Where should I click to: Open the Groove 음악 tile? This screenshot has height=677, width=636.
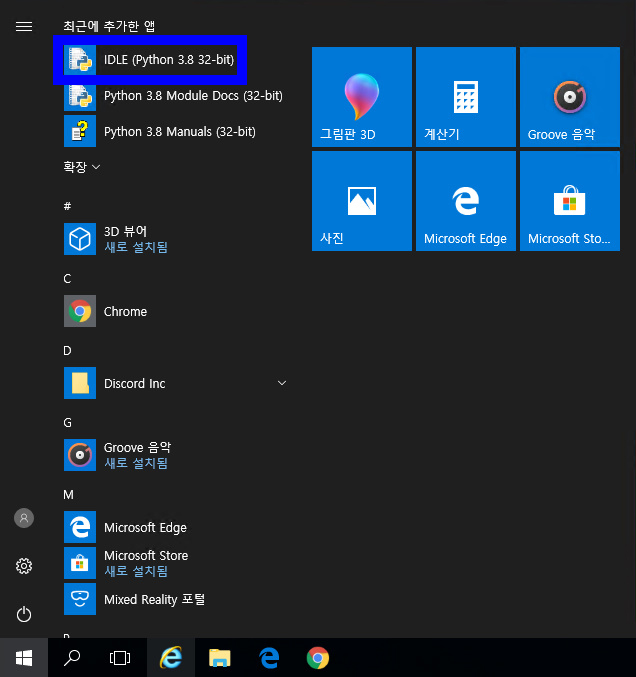pos(570,97)
